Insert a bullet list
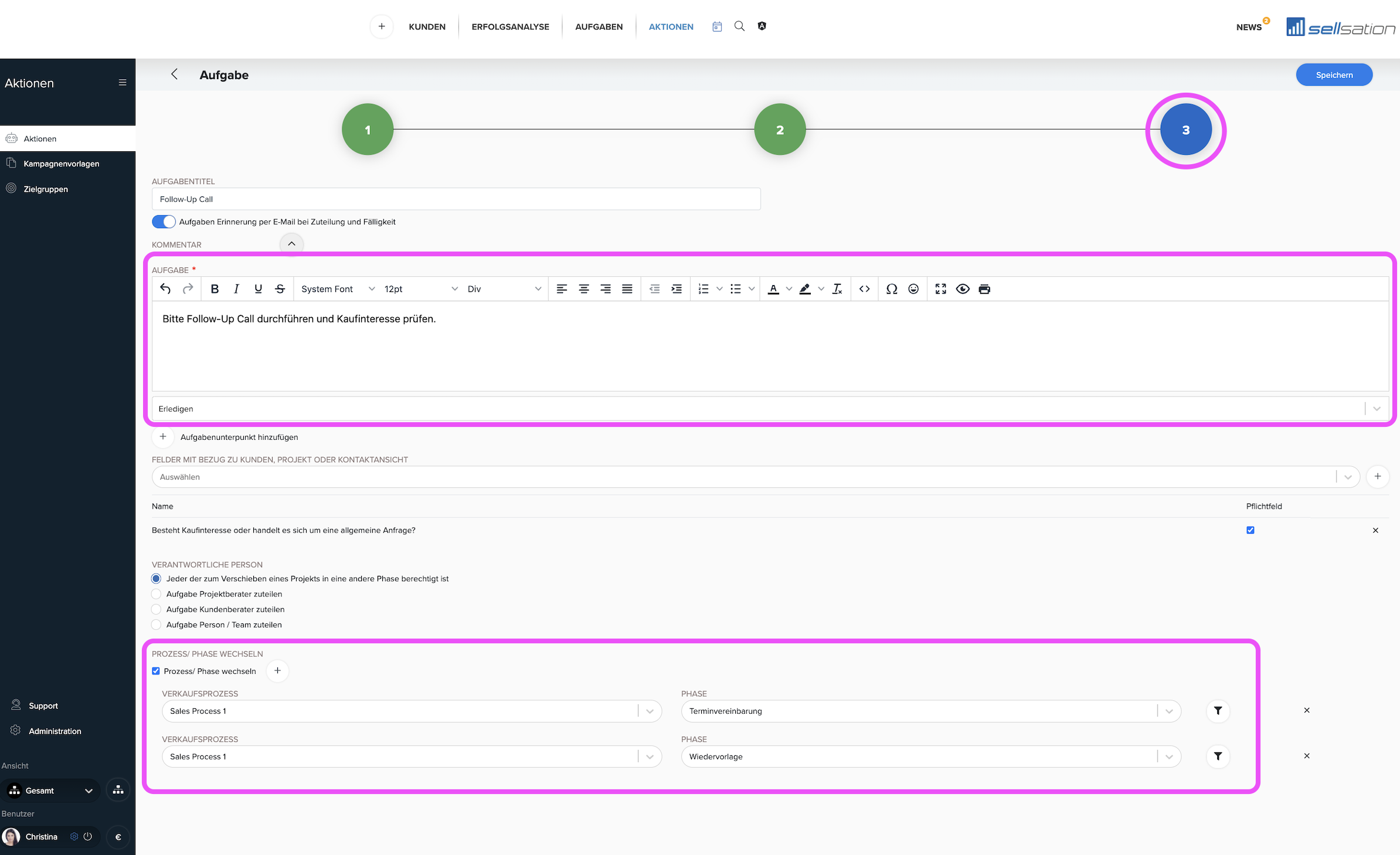Screen dimensions: 1400x855 pos(736,289)
